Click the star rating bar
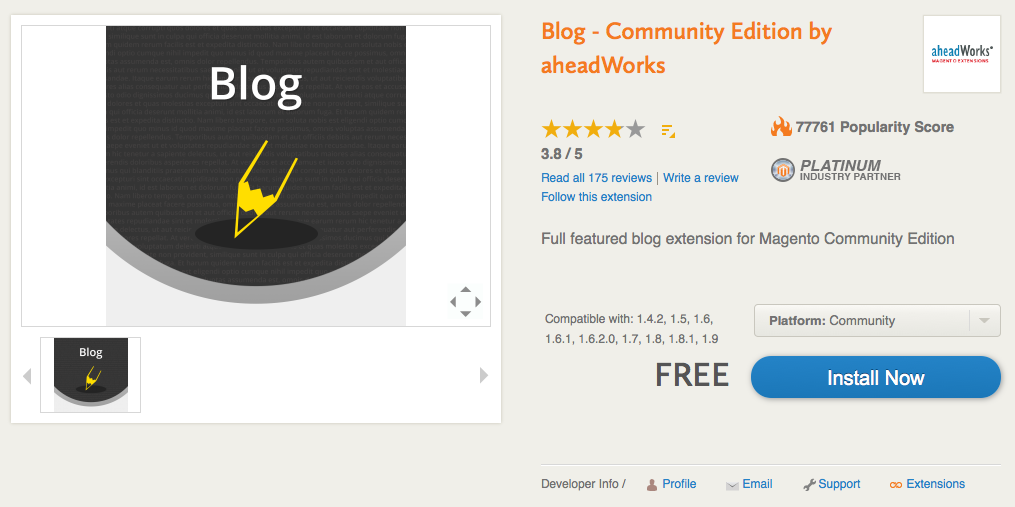1015x507 pixels. [593, 129]
